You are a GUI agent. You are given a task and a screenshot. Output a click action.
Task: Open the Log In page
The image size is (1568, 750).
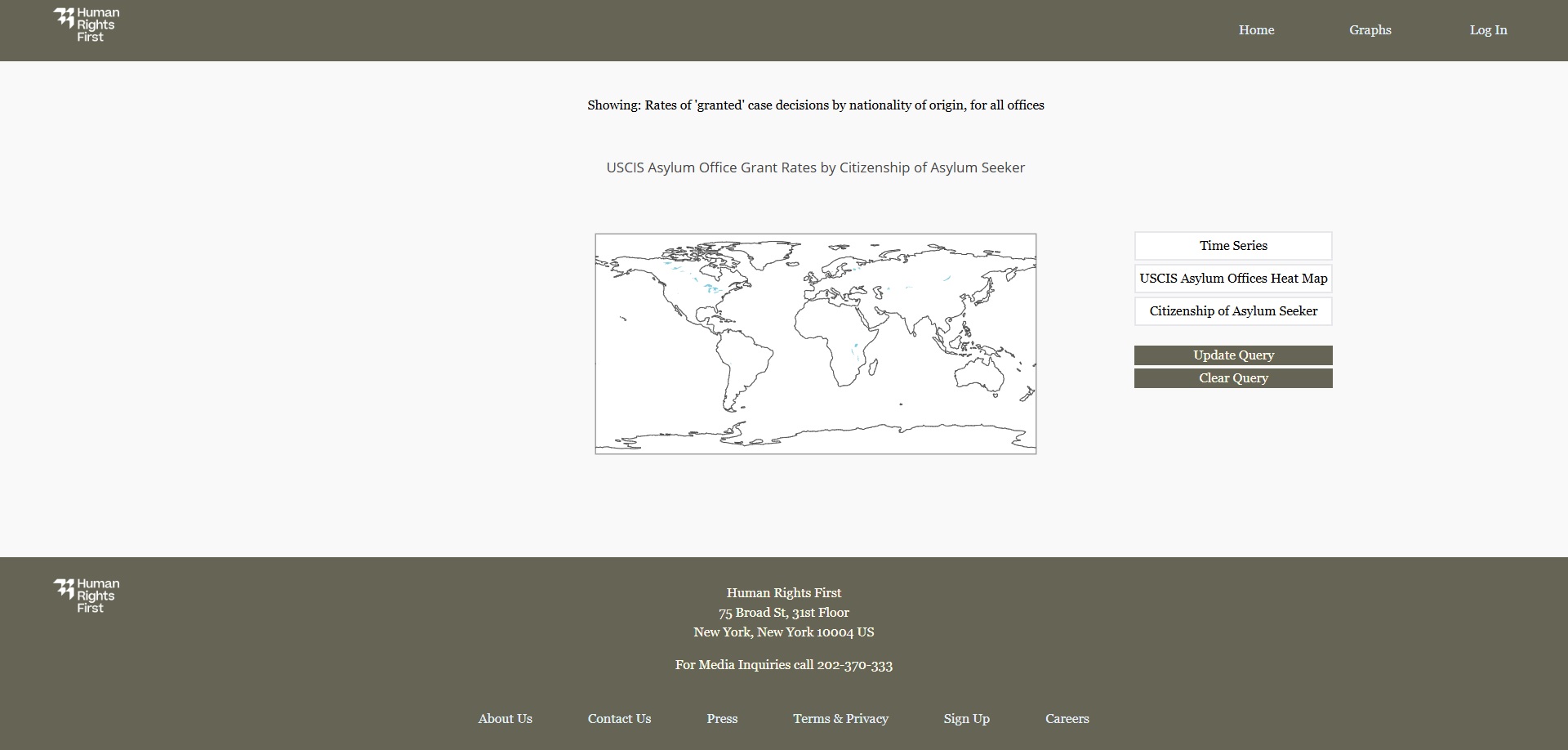coord(1488,30)
